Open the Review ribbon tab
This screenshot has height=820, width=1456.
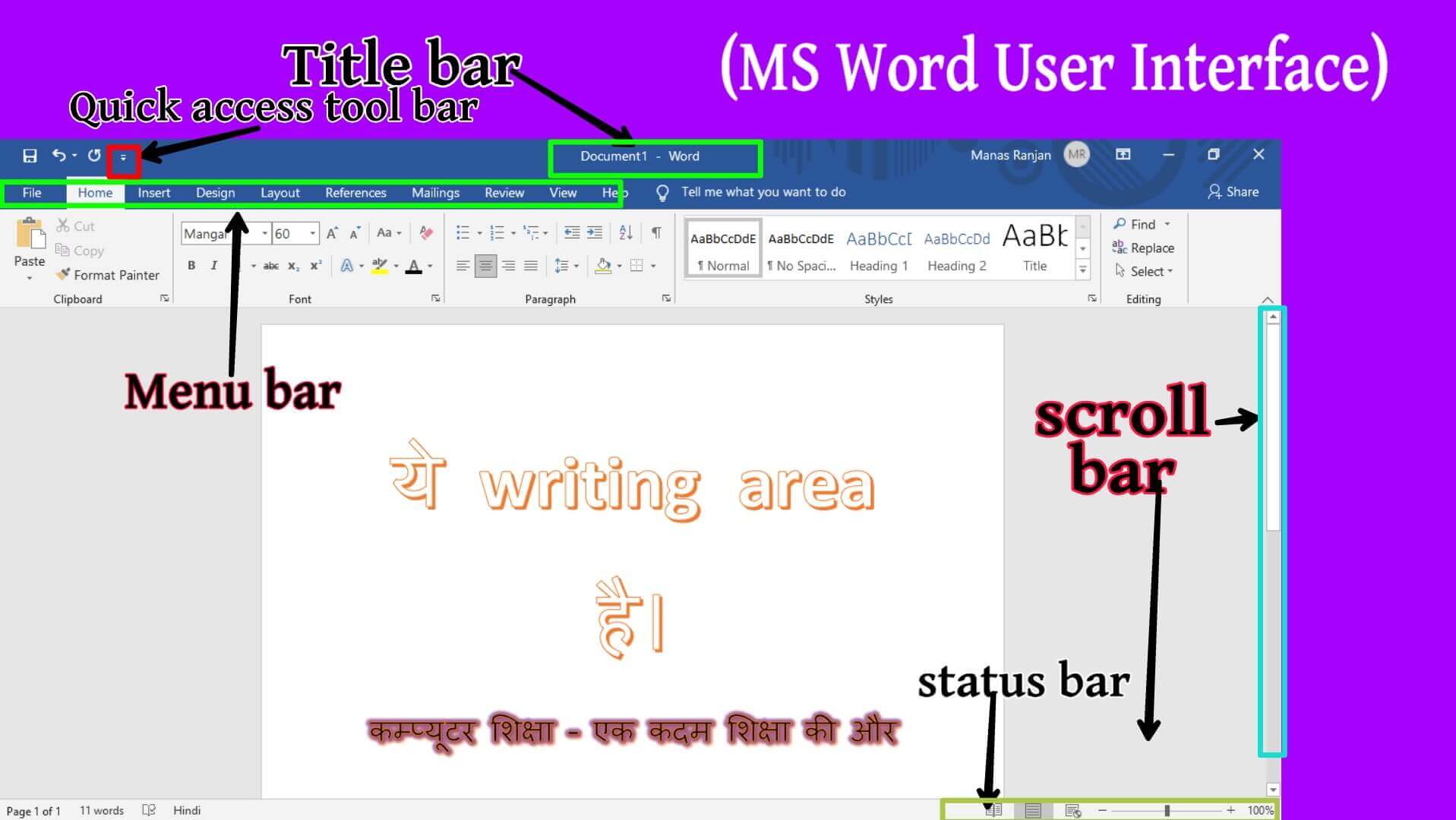coord(504,192)
